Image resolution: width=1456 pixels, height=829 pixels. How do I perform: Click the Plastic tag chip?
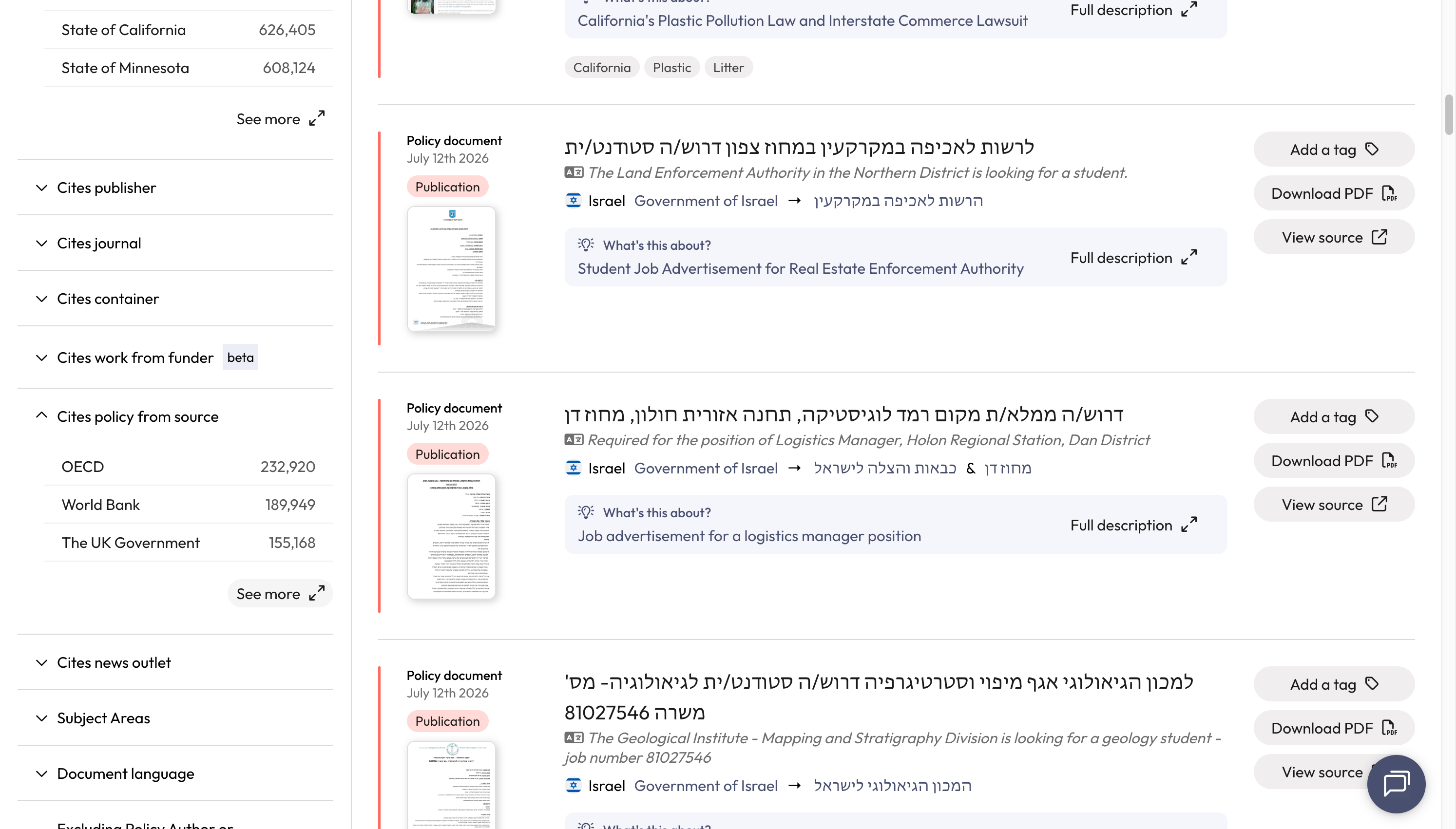point(672,67)
